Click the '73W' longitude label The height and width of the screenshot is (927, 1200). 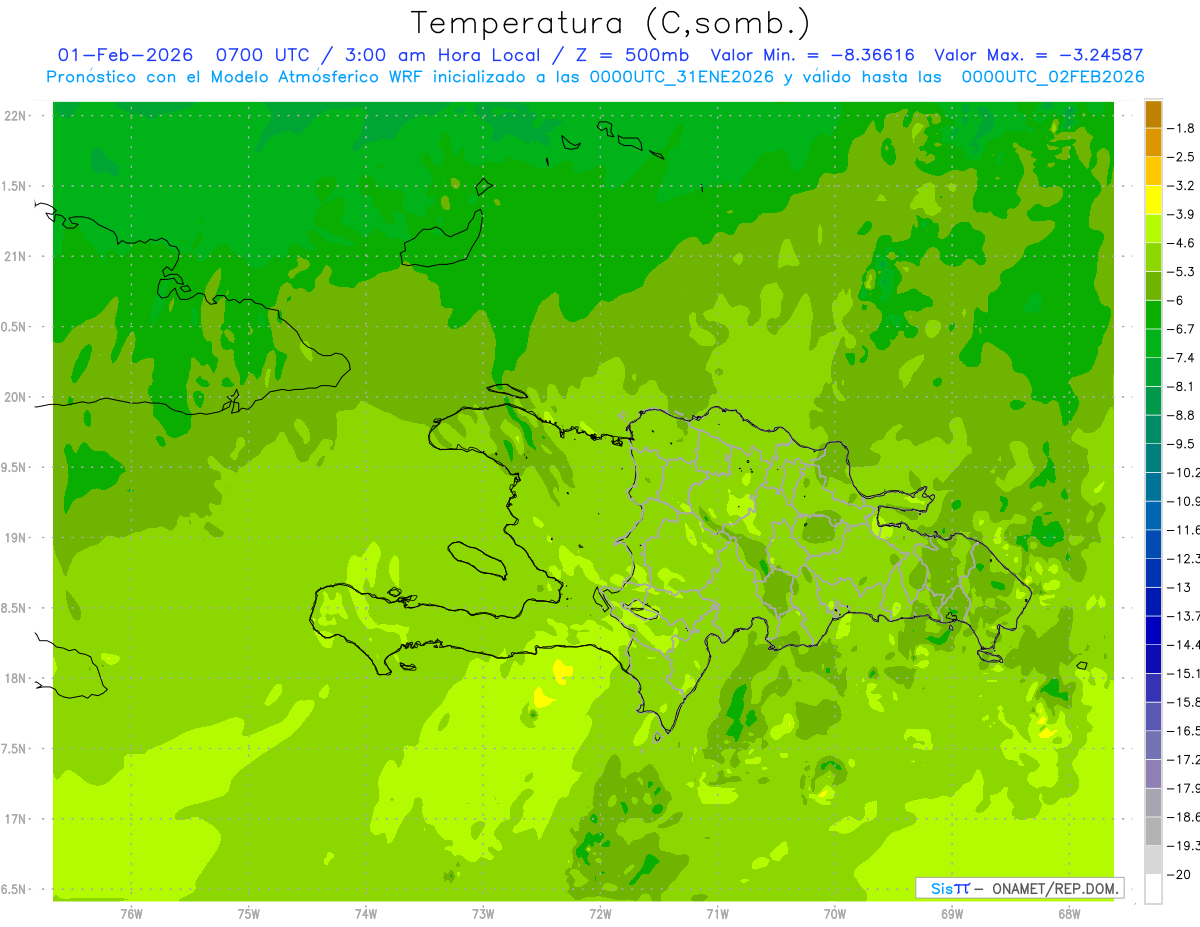pos(483,914)
